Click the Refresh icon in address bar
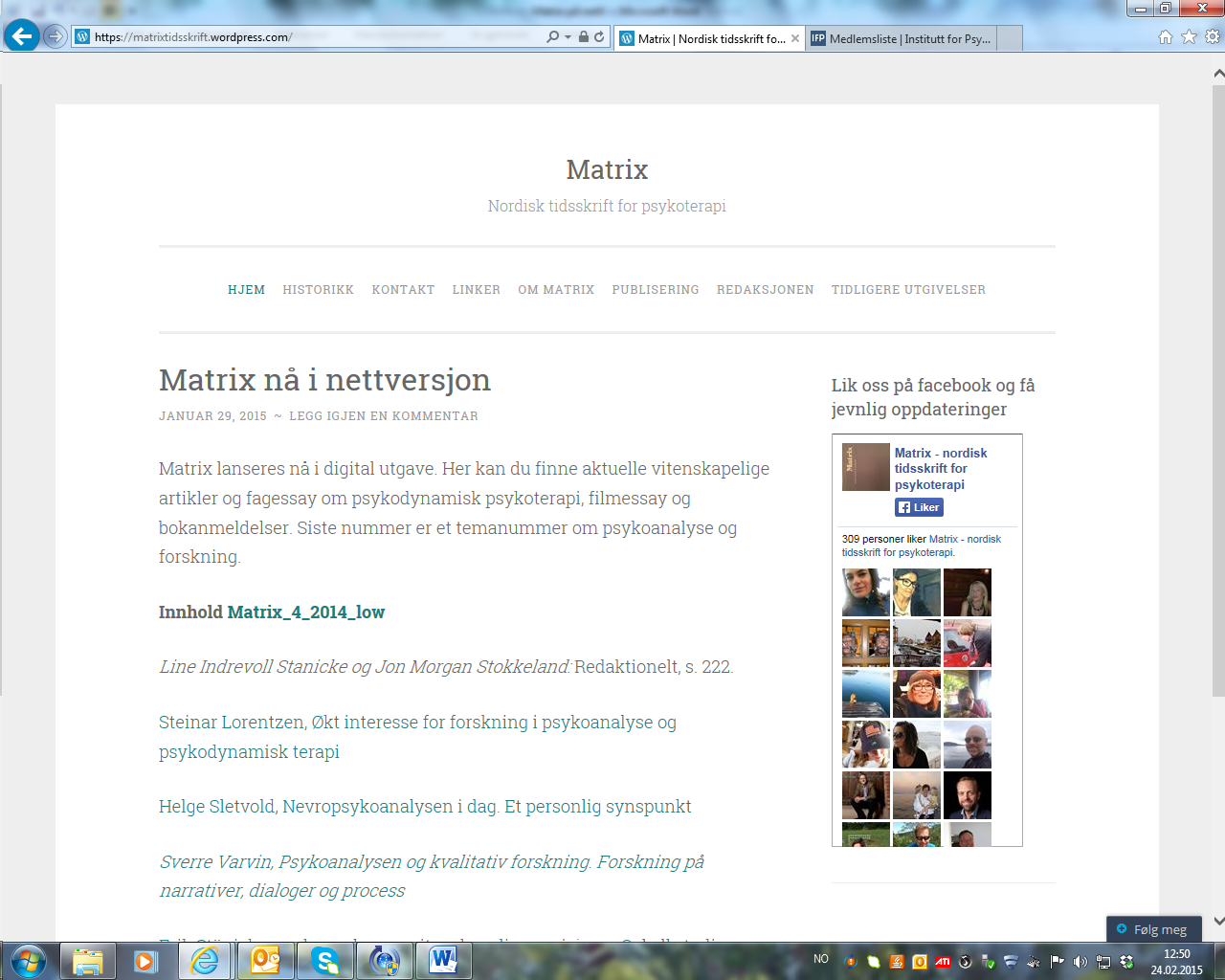The width and height of the screenshot is (1225, 980). (599, 37)
